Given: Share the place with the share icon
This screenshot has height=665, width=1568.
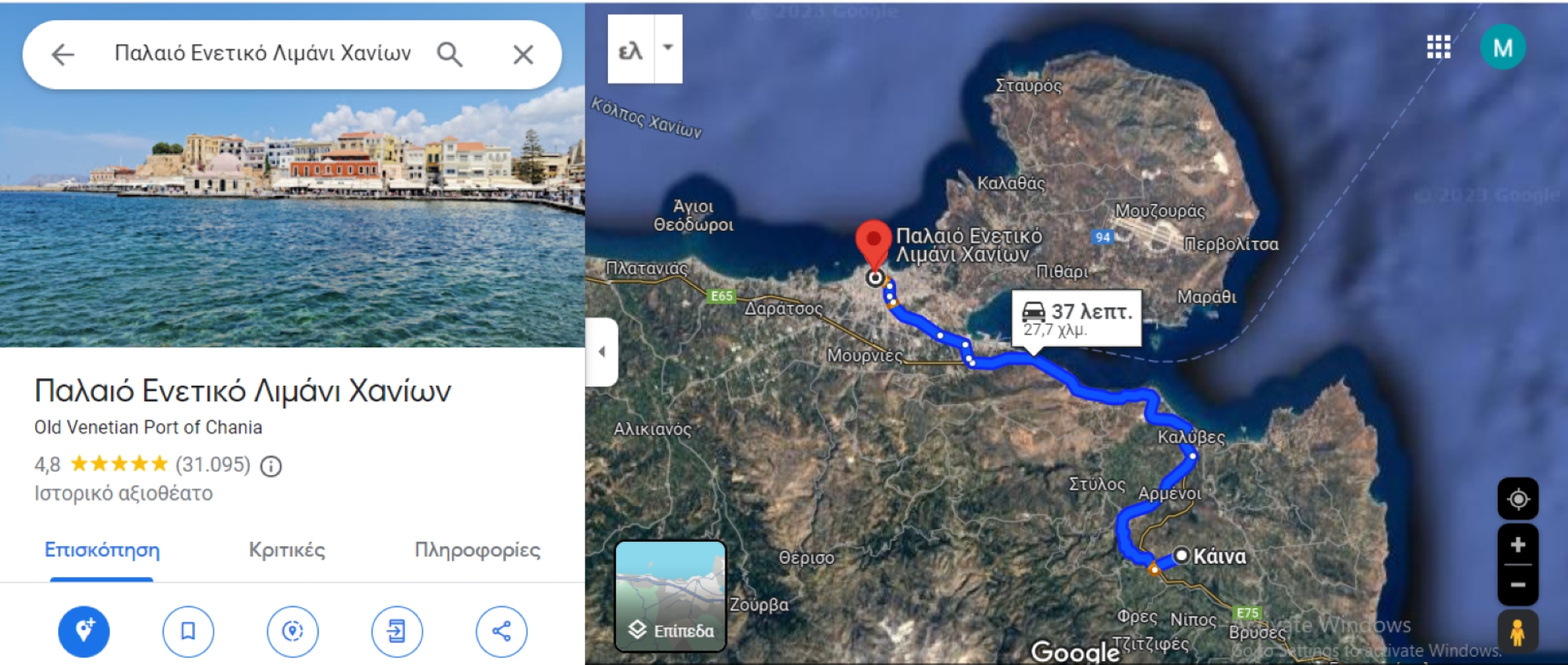Looking at the screenshot, I should point(501,631).
